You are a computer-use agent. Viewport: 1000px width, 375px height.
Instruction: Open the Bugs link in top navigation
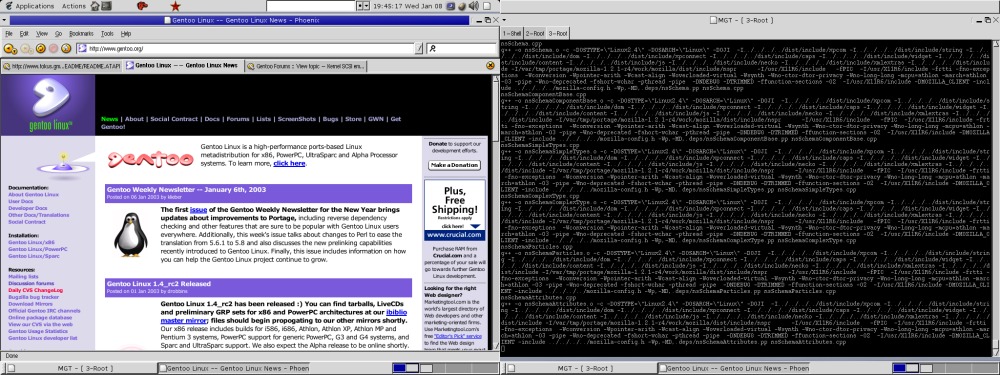tap(330, 119)
